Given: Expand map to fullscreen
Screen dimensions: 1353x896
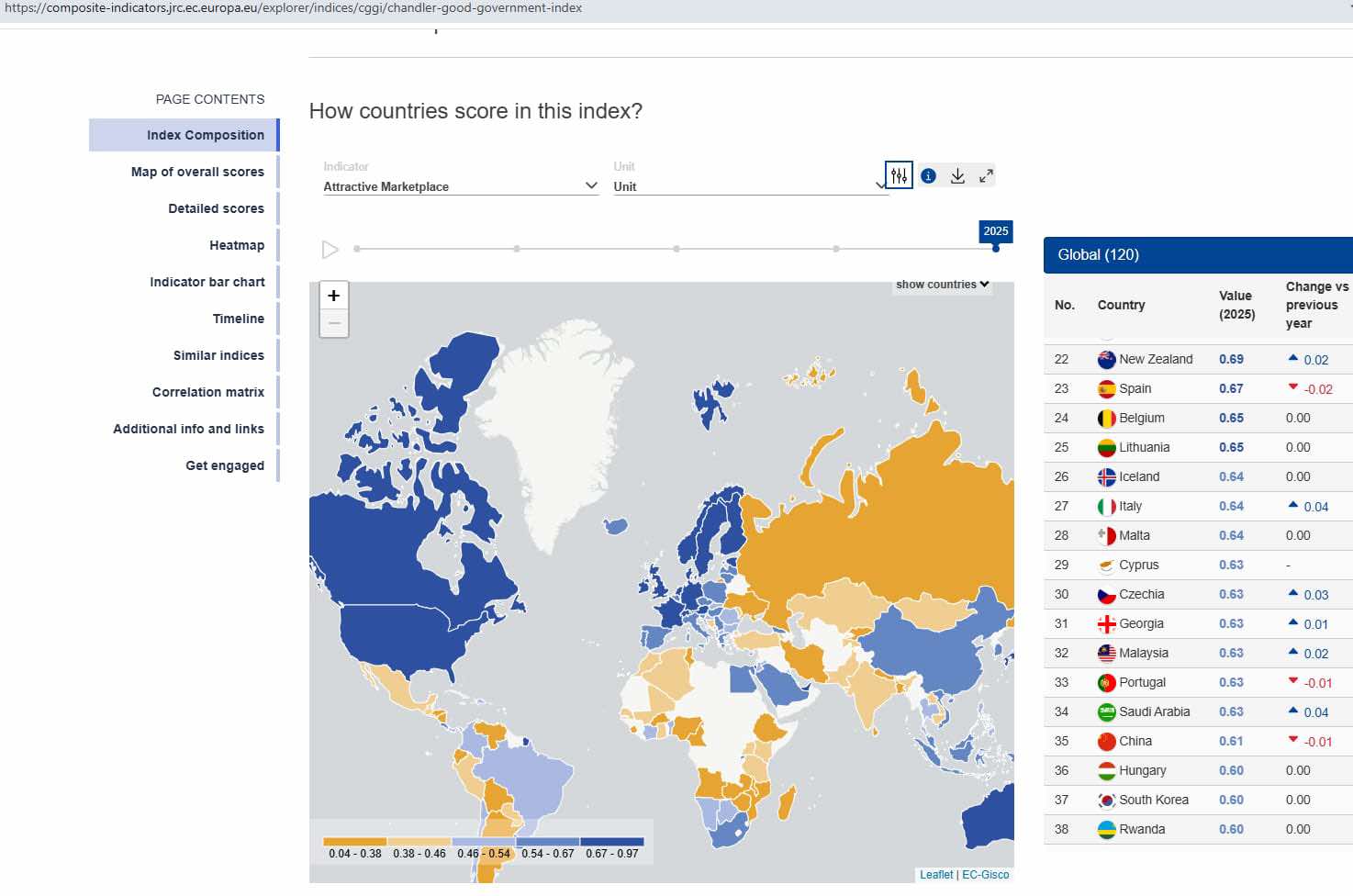Looking at the screenshot, I should (986, 176).
